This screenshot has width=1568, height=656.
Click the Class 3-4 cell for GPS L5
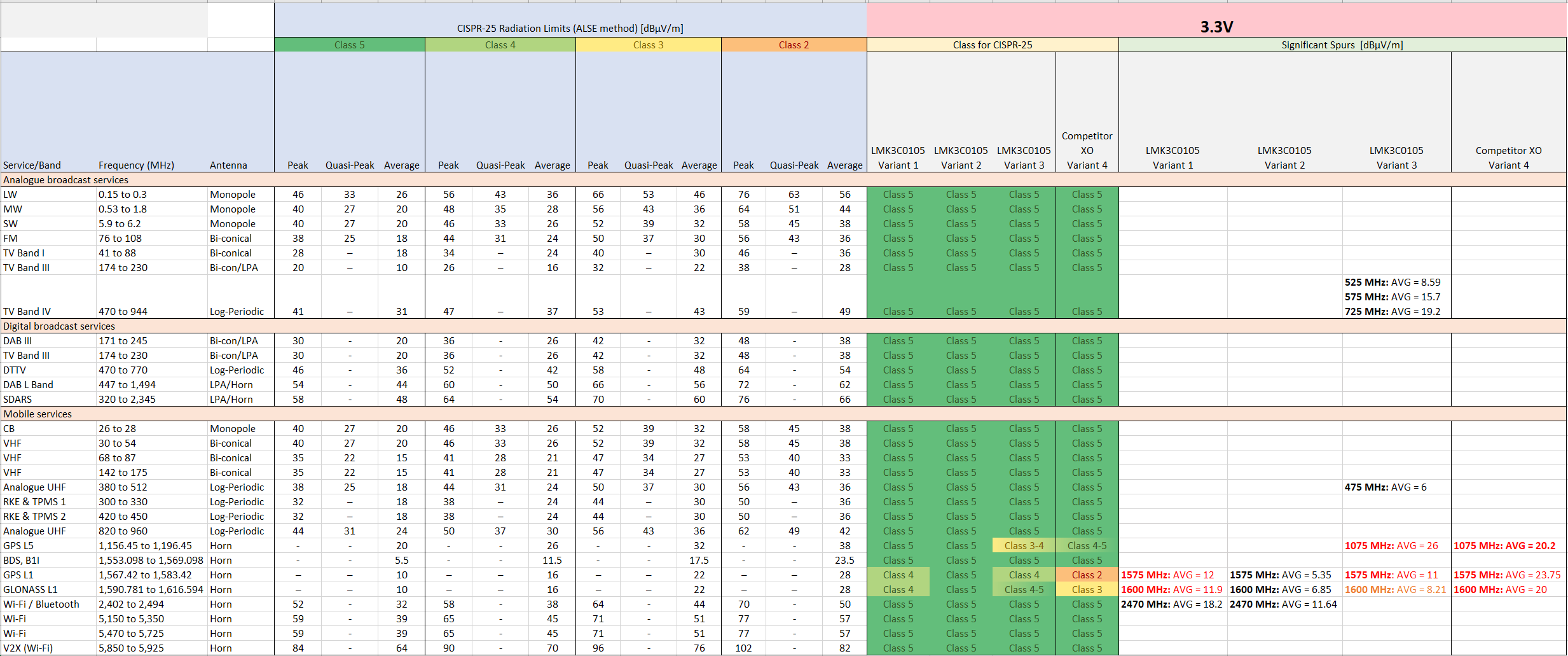[x=1024, y=545]
